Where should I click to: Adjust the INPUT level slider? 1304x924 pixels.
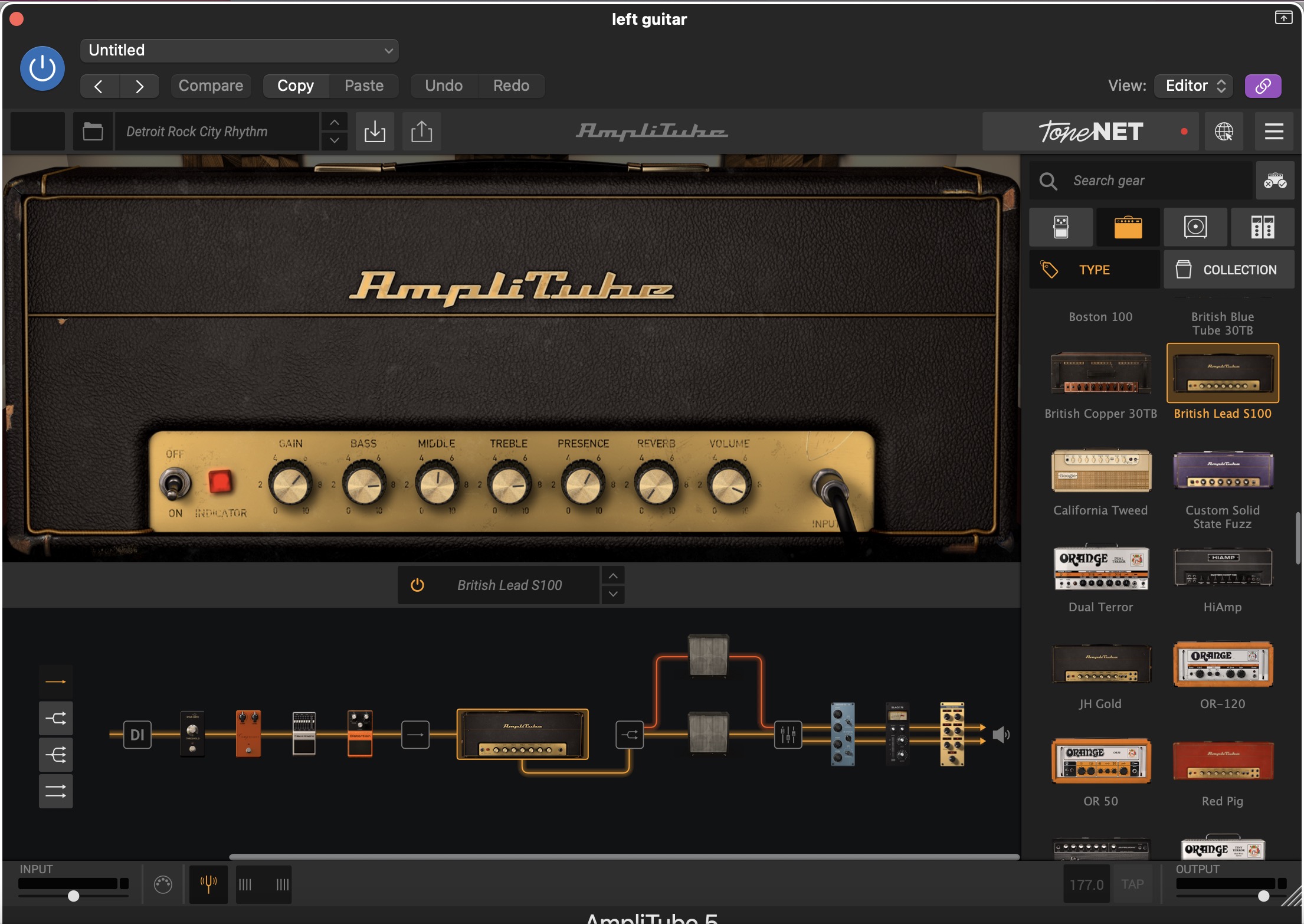click(73, 896)
